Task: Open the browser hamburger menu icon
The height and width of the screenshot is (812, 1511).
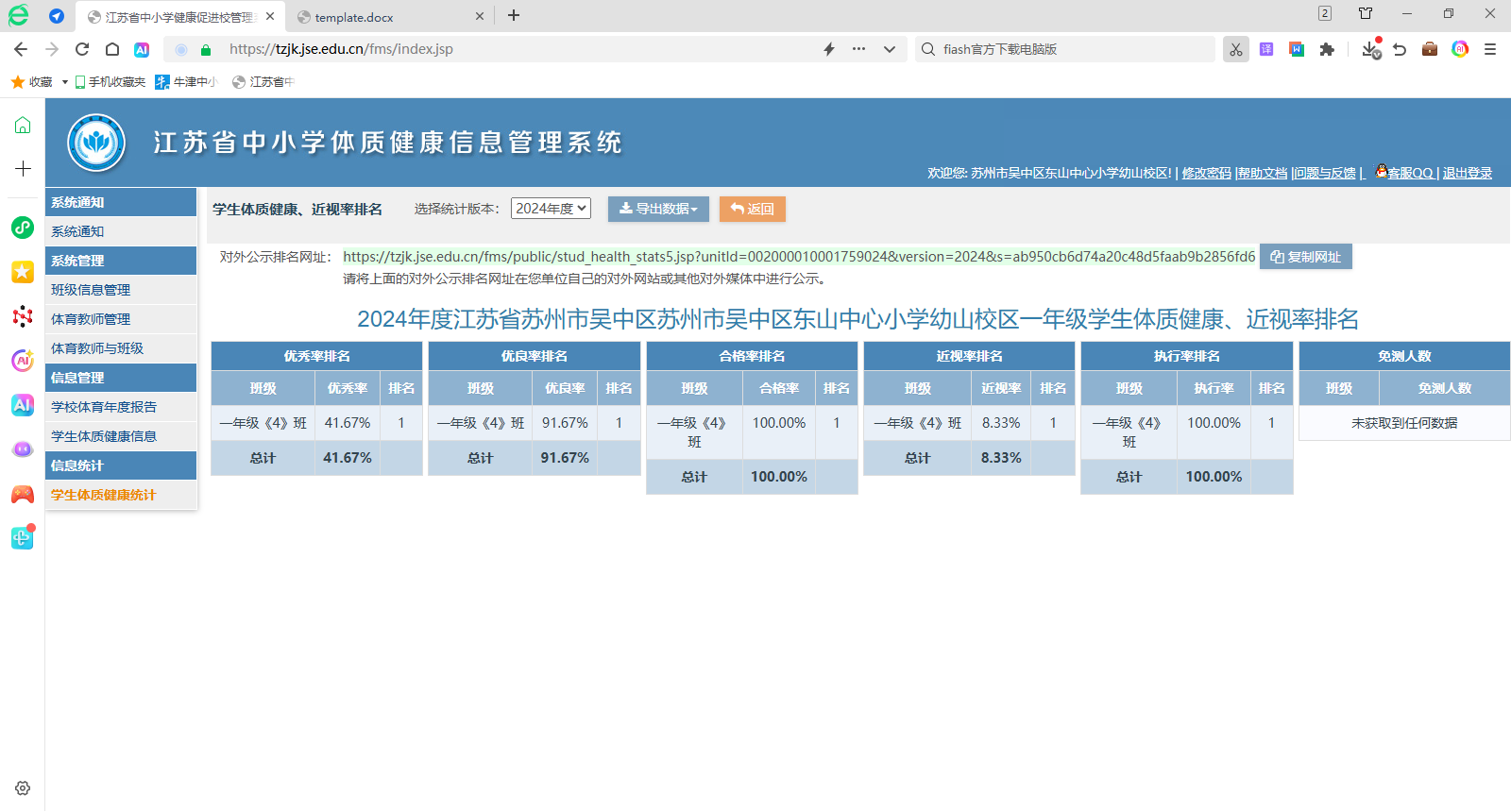Action: [1490, 49]
